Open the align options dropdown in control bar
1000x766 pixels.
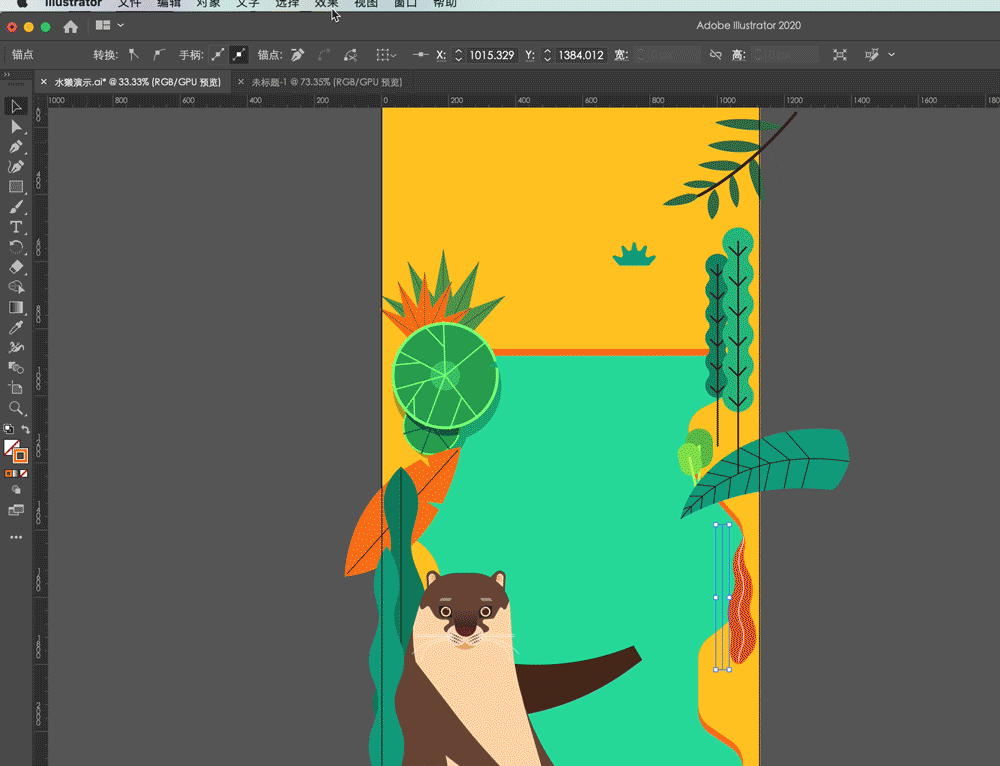pyautogui.click(x=386, y=55)
